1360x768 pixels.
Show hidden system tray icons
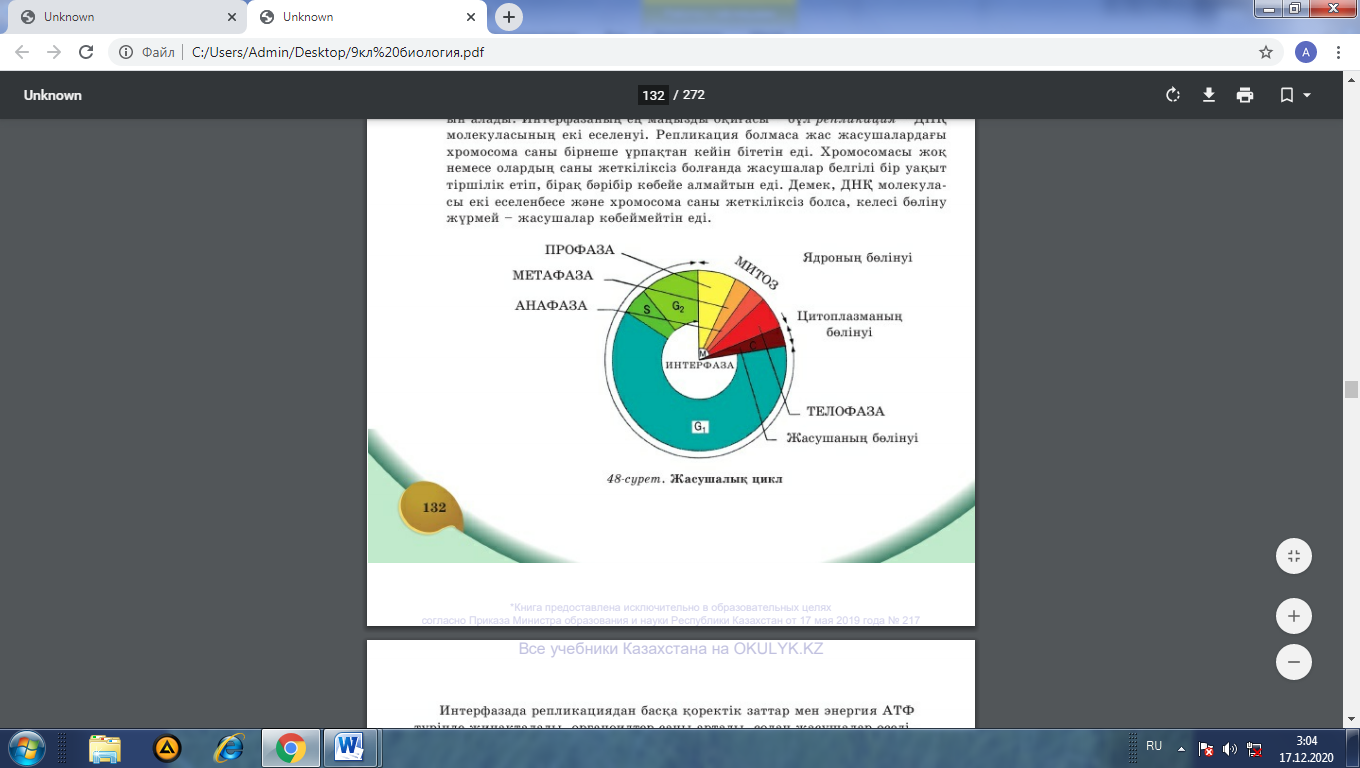click(1182, 747)
